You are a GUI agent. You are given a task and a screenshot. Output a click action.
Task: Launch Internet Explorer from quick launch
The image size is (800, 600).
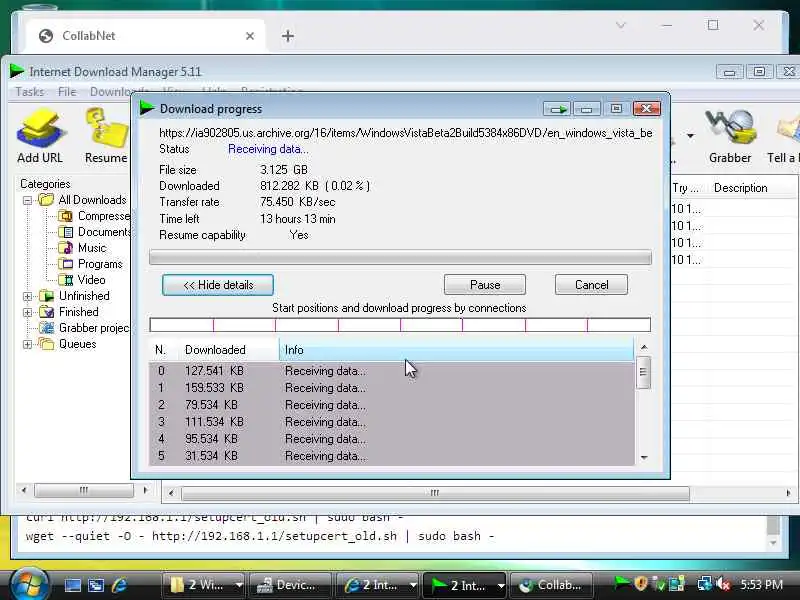[119, 585]
